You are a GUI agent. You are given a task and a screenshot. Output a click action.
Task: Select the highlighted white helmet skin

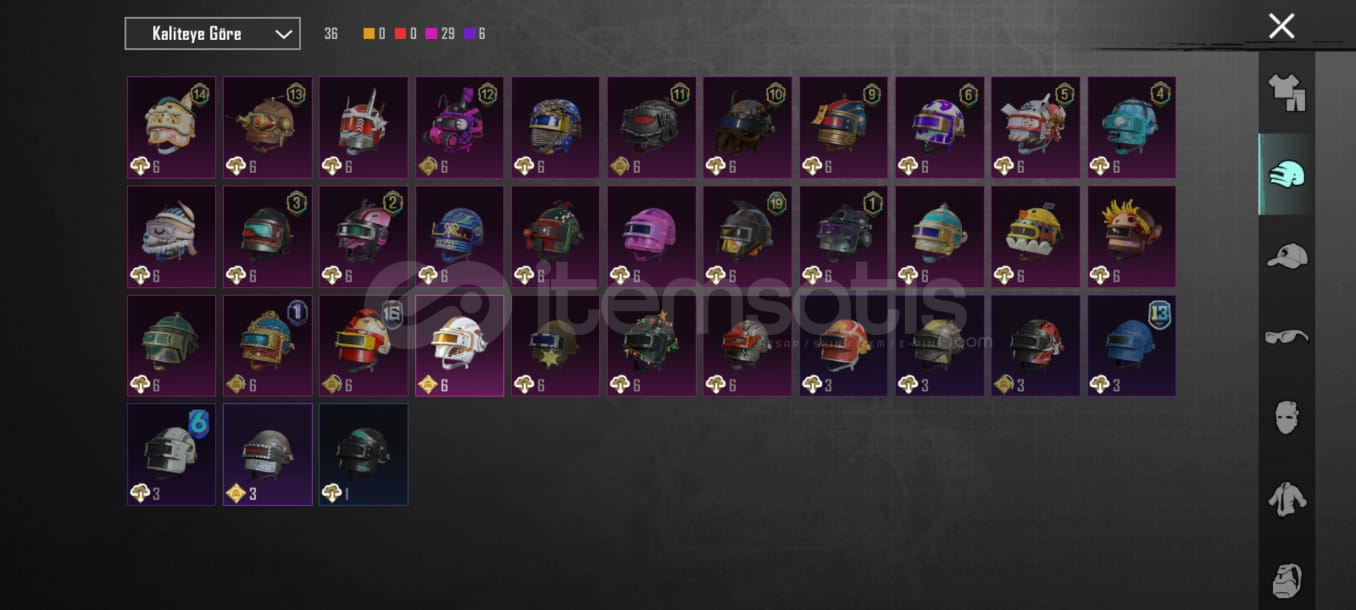pos(460,345)
